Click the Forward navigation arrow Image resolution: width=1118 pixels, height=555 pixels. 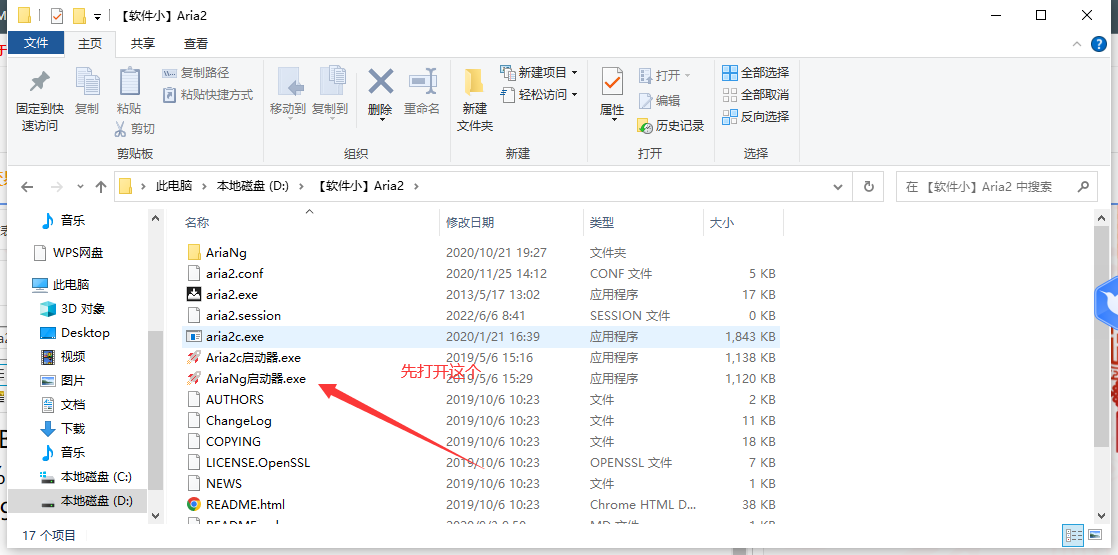point(57,187)
